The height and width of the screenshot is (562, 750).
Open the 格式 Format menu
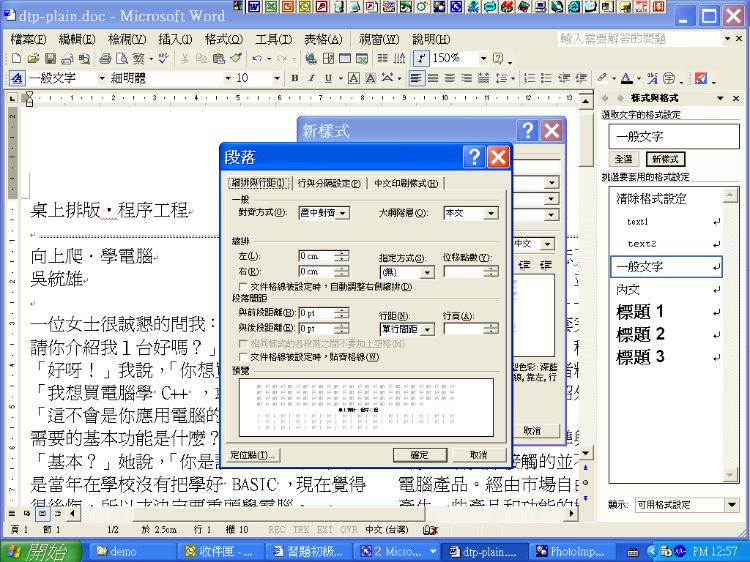224,39
